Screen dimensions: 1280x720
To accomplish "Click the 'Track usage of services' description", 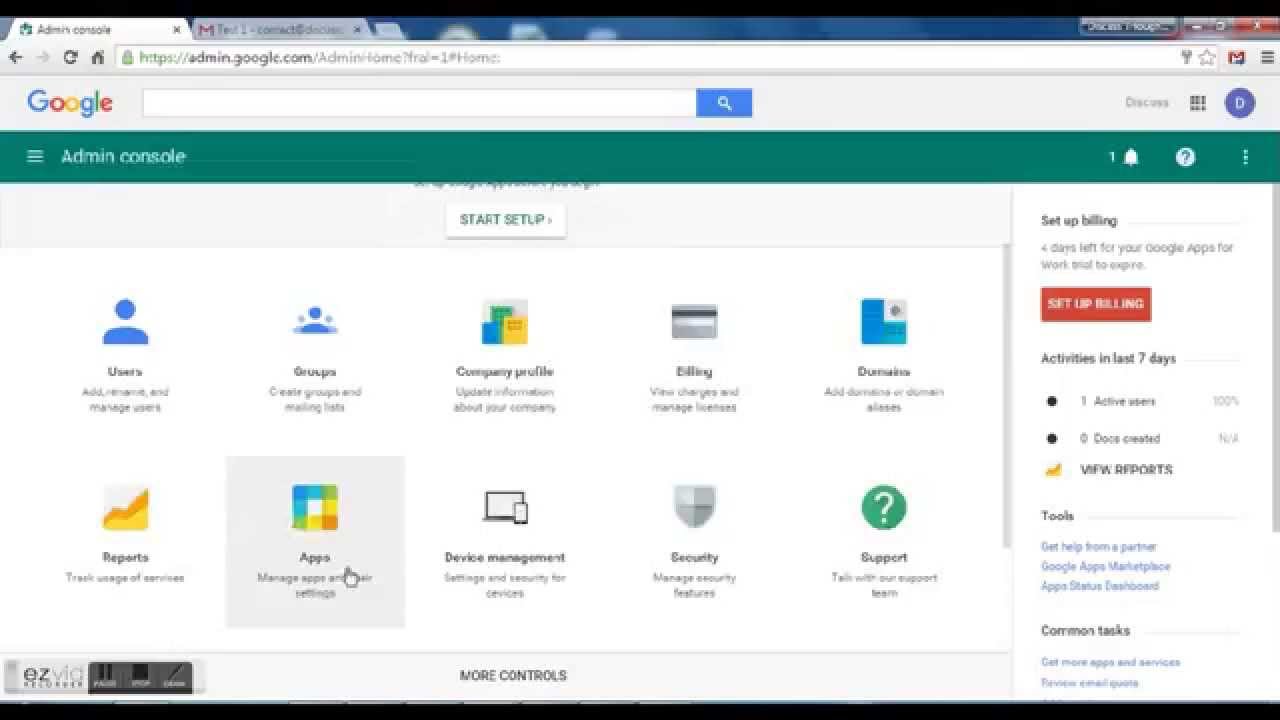I will pos(125,578).
